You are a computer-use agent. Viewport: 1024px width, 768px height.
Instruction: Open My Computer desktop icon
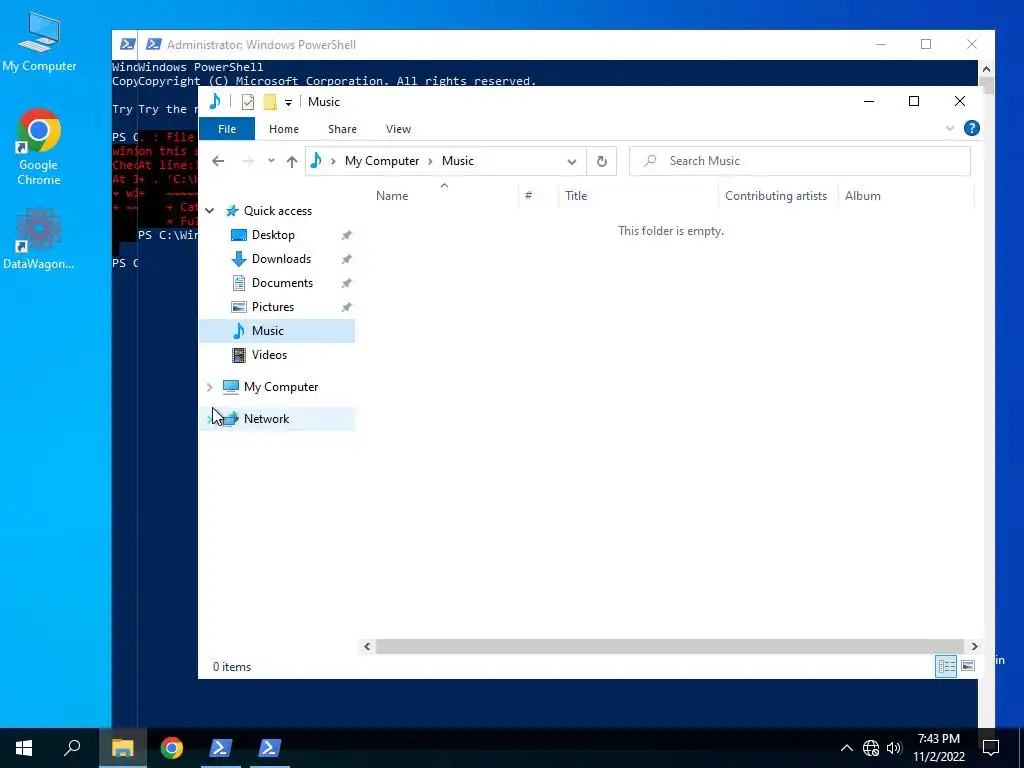(x=39, y=42)
